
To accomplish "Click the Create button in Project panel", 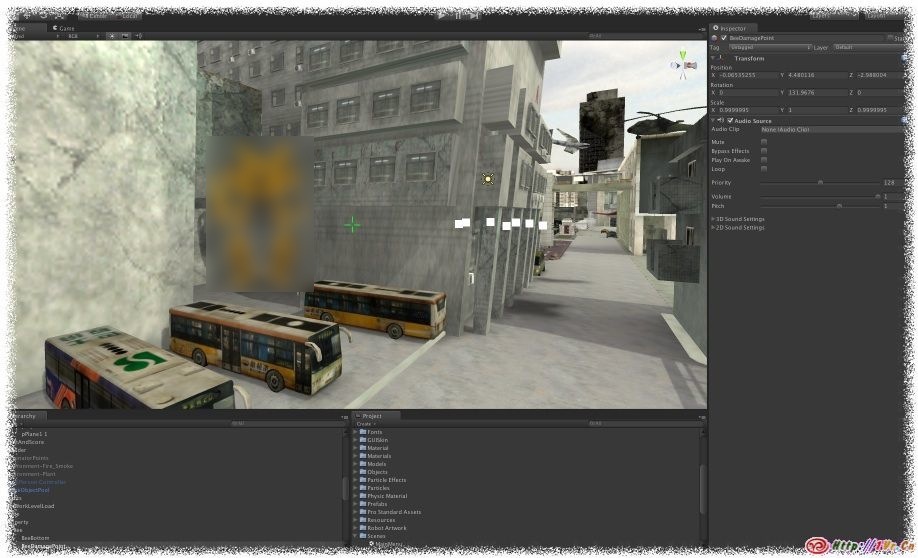I will tap(365, 424).
